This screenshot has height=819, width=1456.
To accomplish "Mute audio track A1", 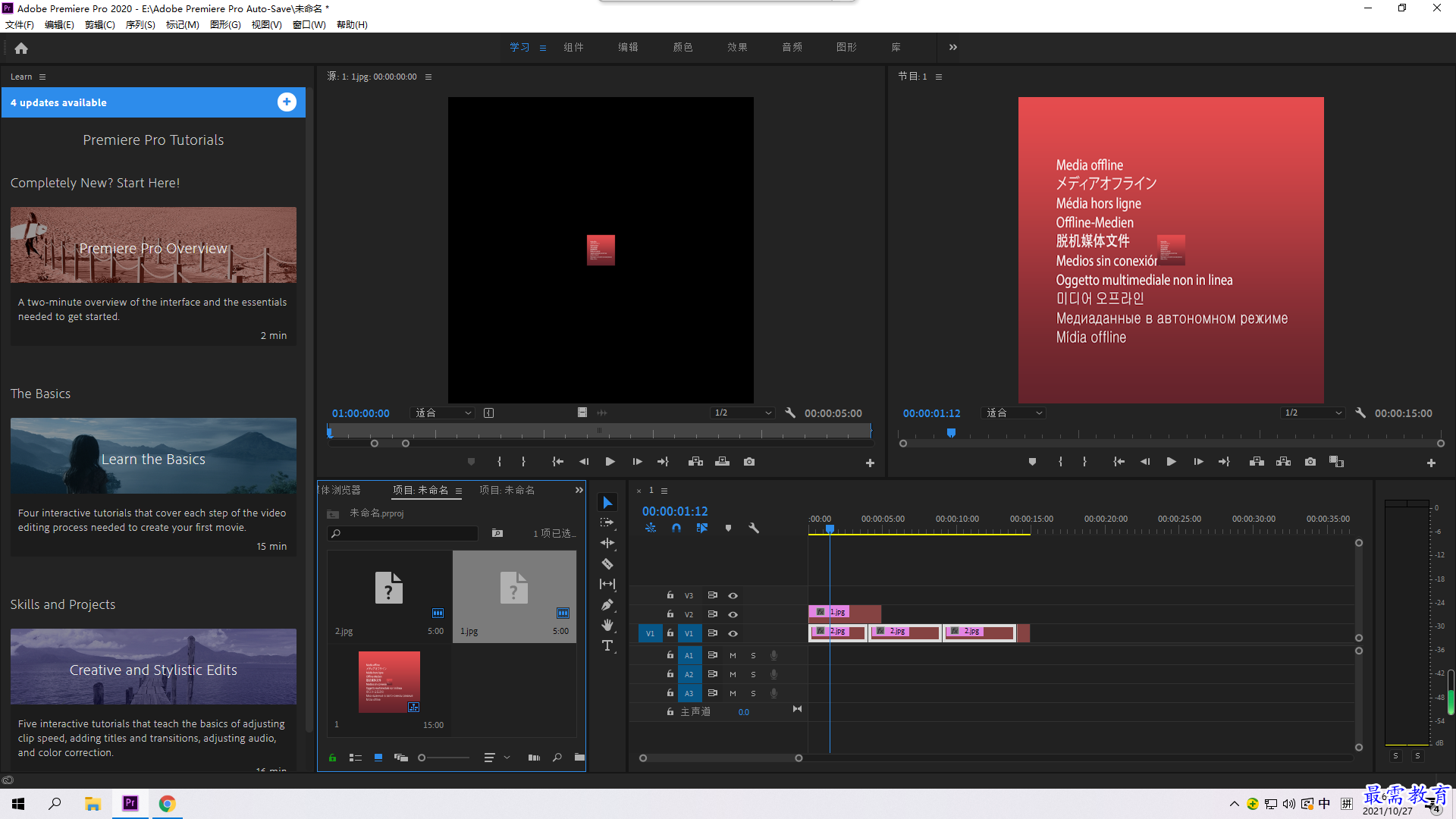I will pyautogui.click(x=733, y=655).
